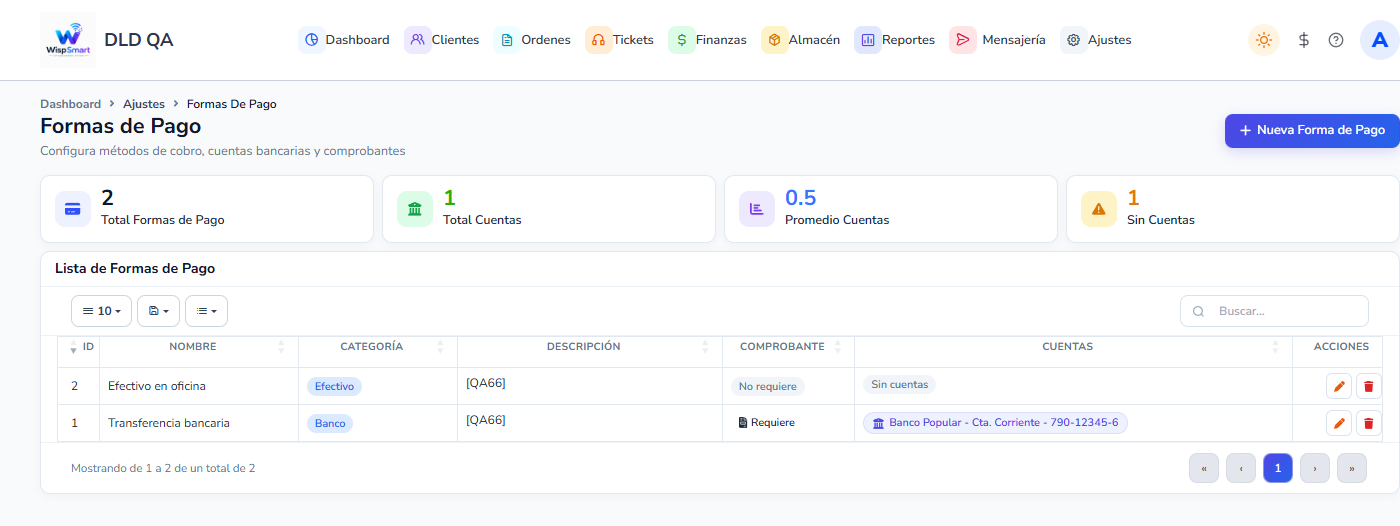
Task: Click 'Lista de Formas de Pago' heading
Action: (135, 269)
